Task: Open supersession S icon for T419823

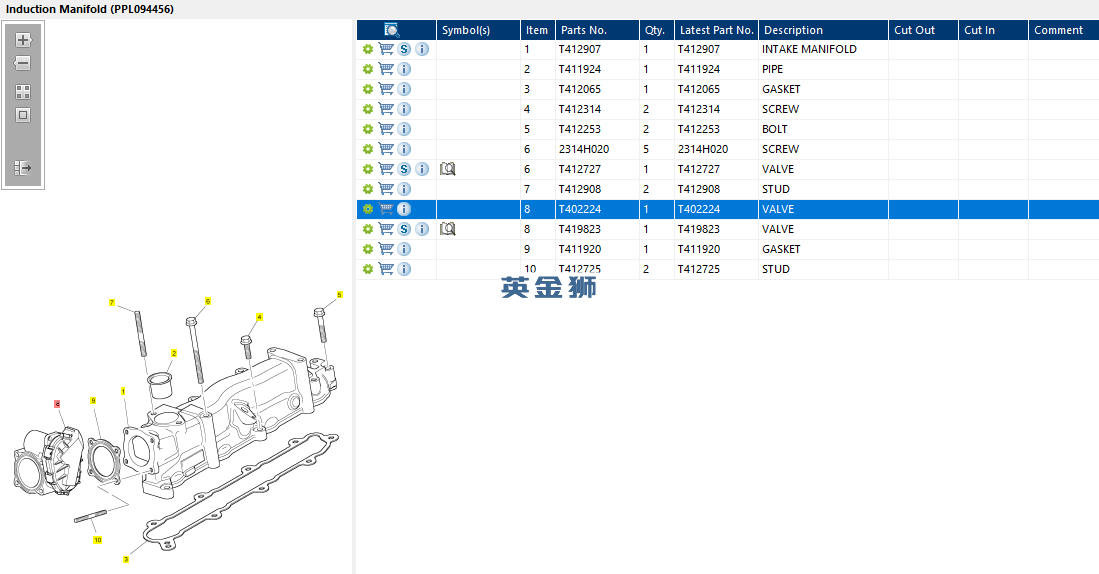Action: tap(404, 229)
